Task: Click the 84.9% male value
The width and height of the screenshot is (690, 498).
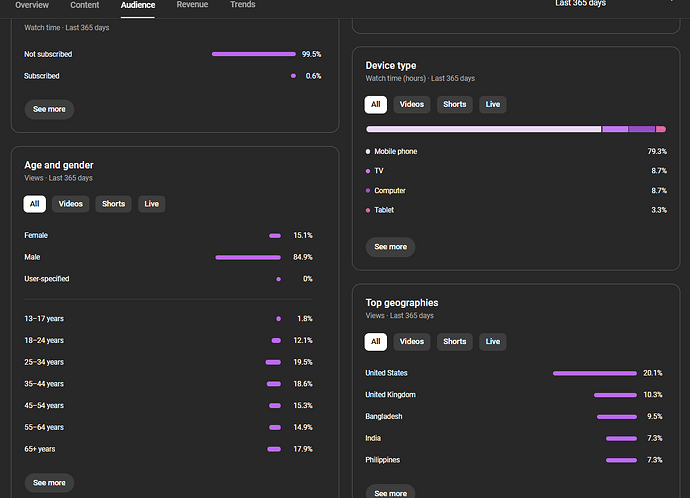Action: point(303,257)
